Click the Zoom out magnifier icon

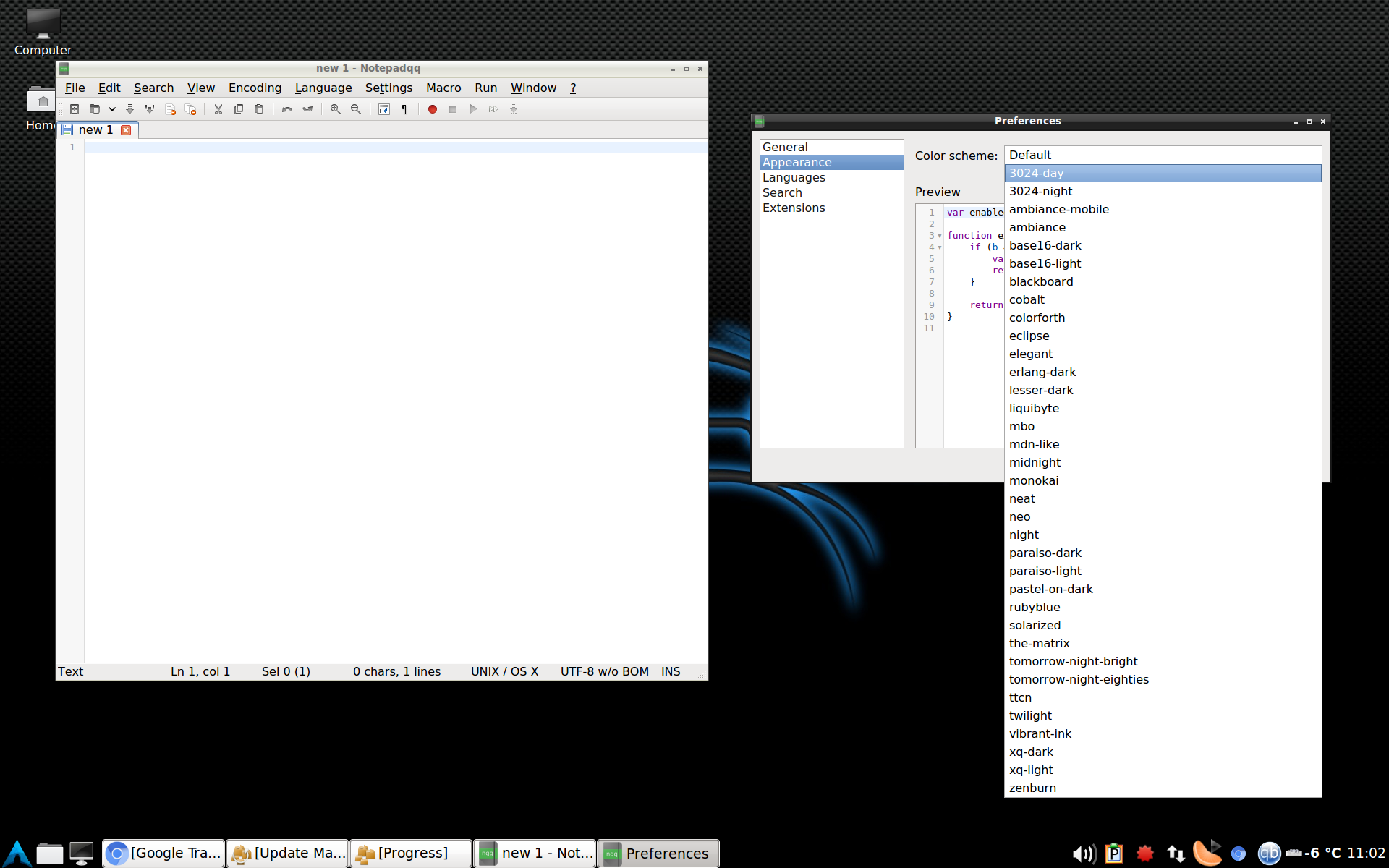[x=356, y=109]
